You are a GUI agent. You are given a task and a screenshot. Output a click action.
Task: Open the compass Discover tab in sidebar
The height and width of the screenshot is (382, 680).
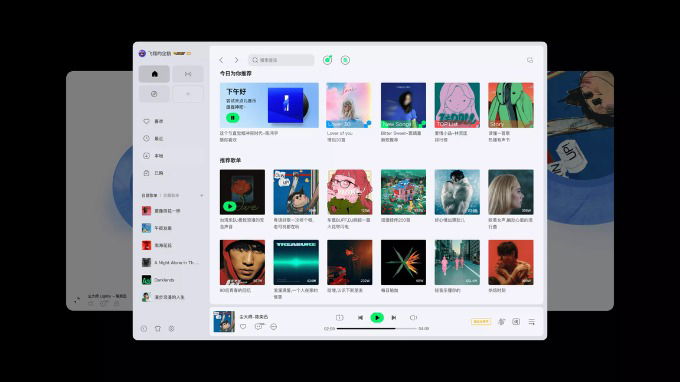(x=154, y=94)
